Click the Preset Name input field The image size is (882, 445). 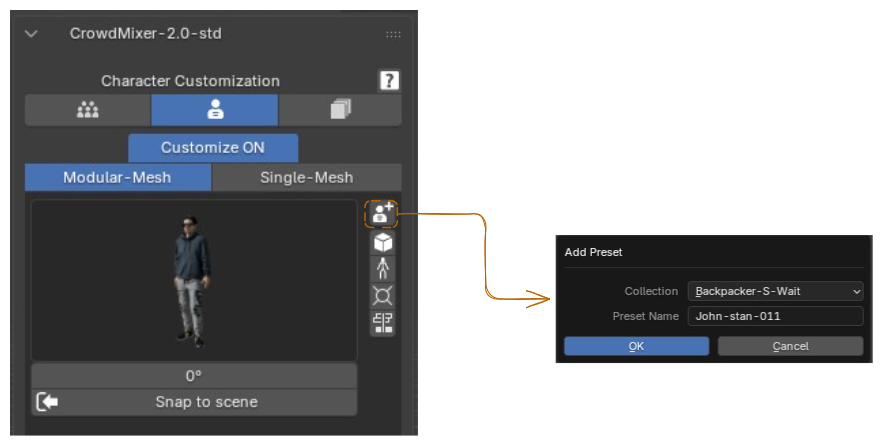[x=775, y=316]
